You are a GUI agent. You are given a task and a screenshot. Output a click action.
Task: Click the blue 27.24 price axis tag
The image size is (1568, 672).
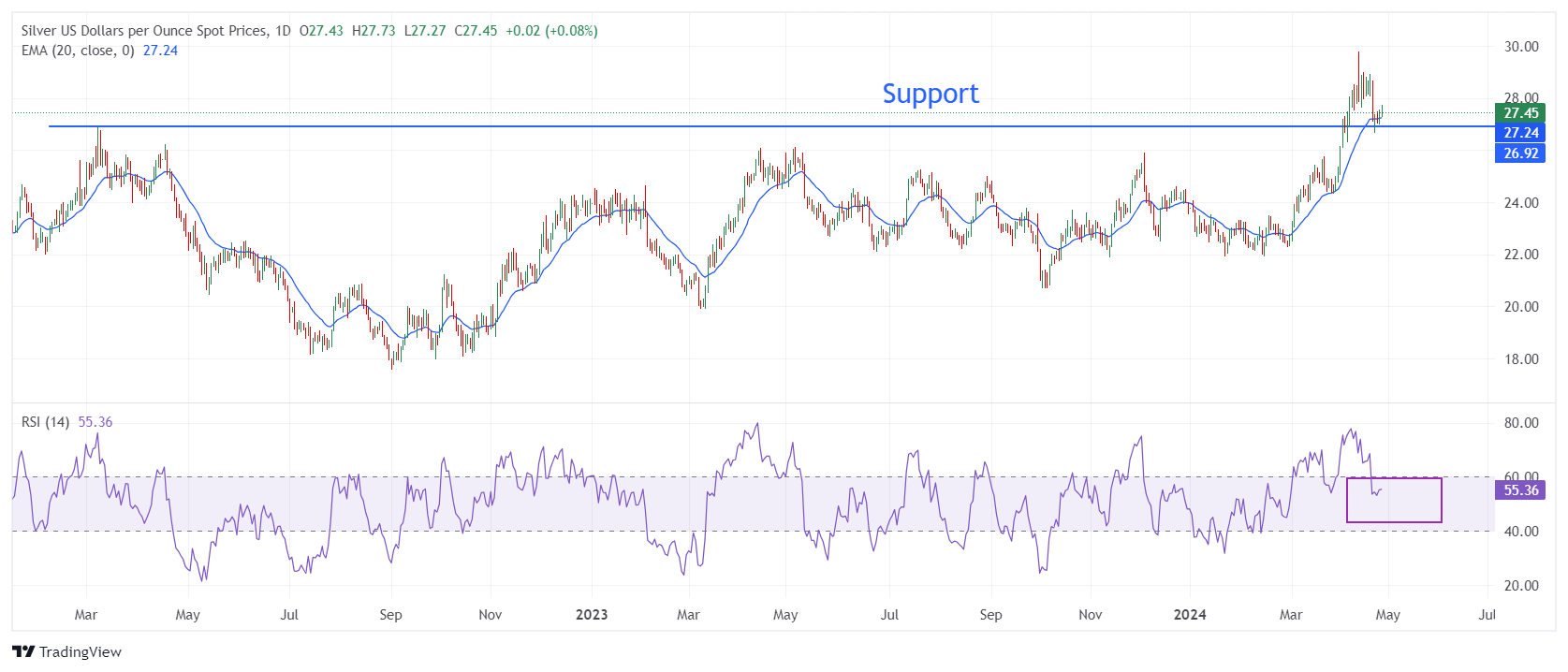tap(1520, 133)
